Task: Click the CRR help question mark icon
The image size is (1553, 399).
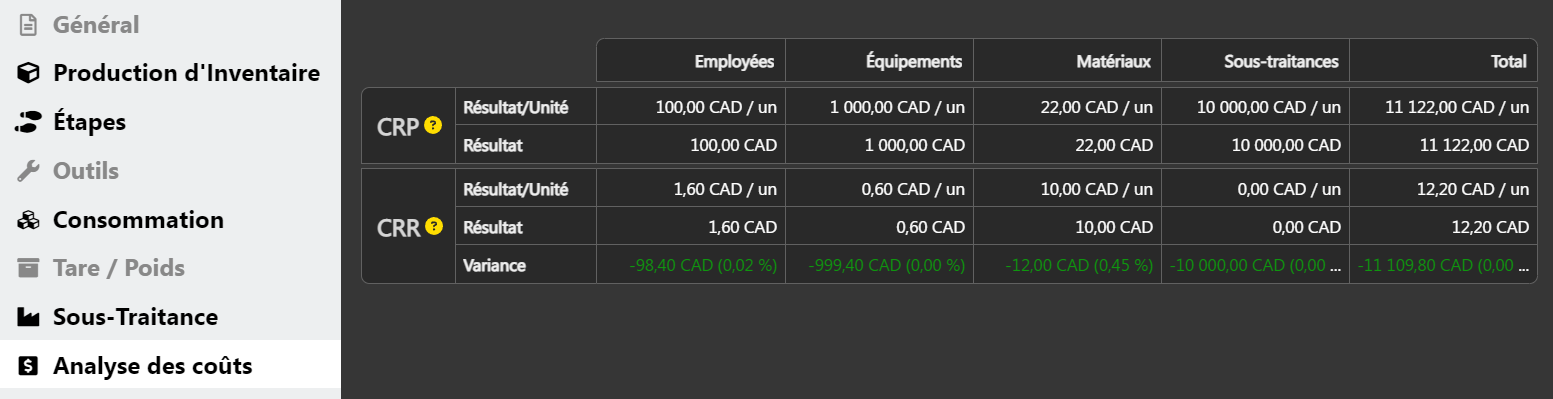Action: (433, 226)
